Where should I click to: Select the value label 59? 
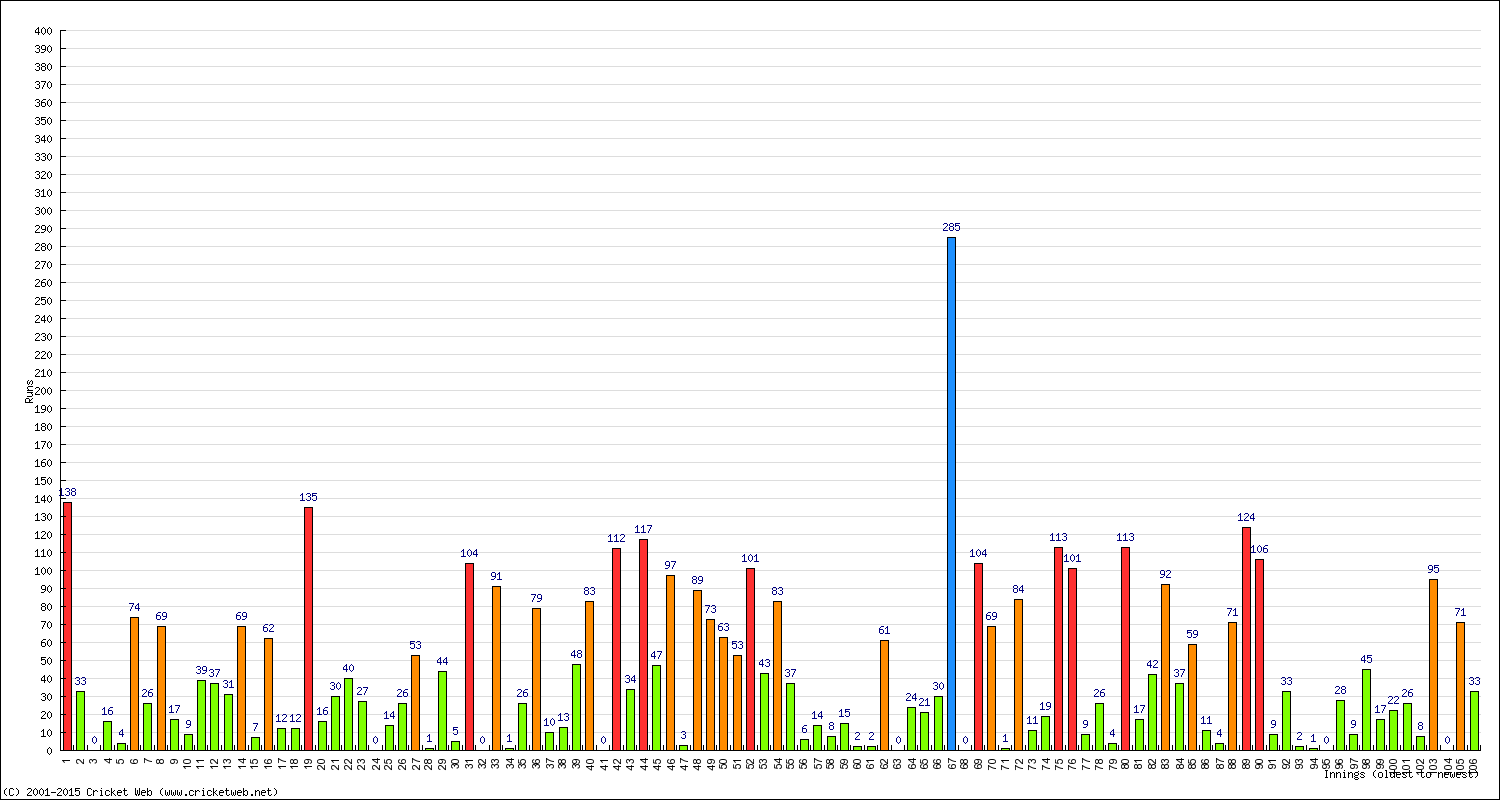1192,634
